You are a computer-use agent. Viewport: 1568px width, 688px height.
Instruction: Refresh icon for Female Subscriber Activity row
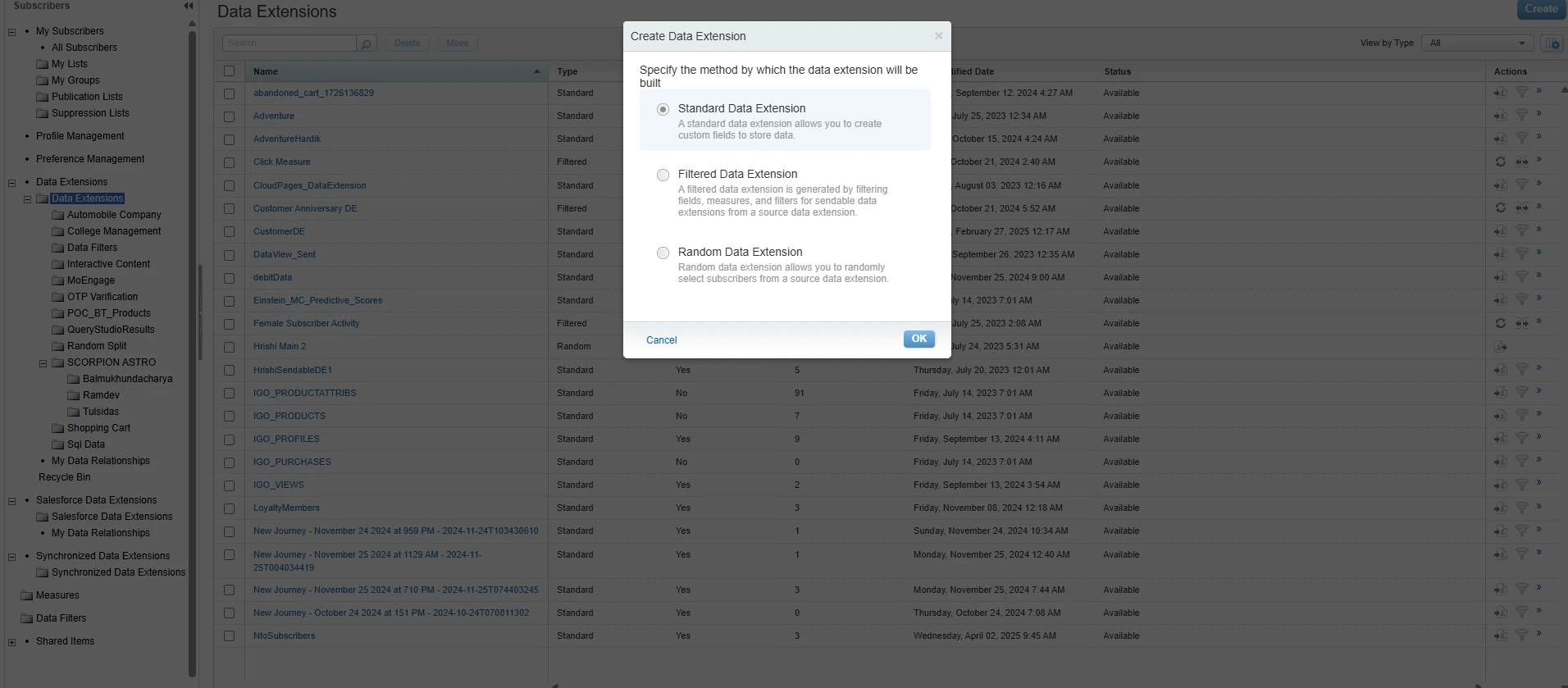pyautogui.click(x=1500, y=323)
